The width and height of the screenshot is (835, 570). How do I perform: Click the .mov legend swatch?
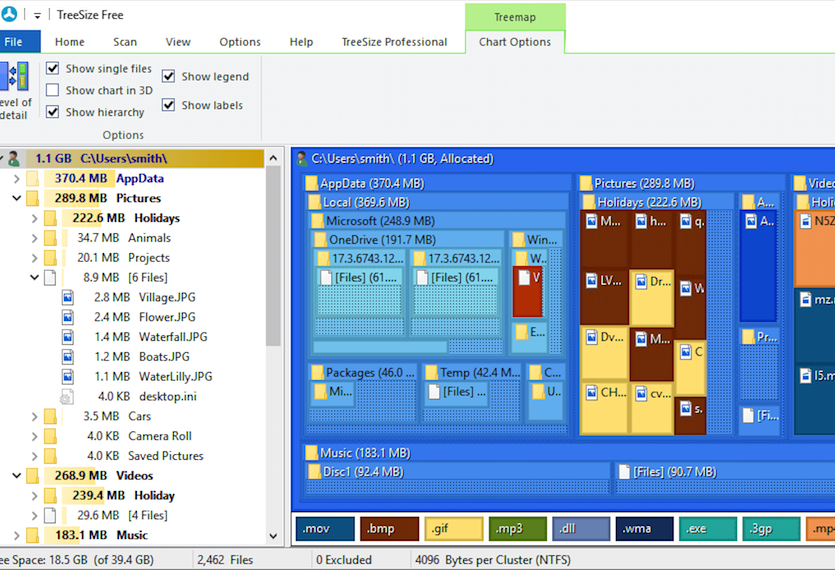tap(325, 529)
